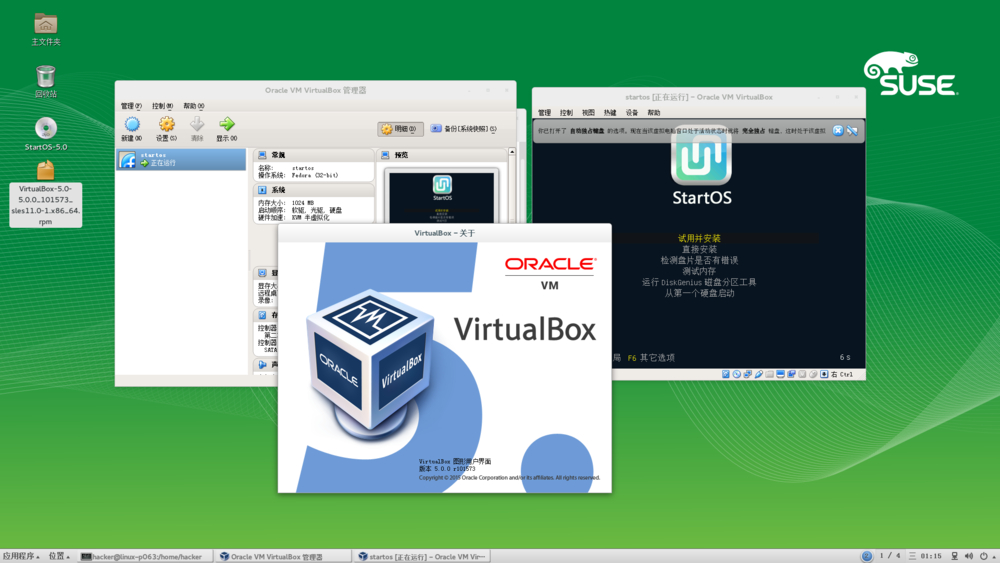Click the grey CPU virtualization V status icon
This screenshot has height=563, width=1000.
point(802,374)
